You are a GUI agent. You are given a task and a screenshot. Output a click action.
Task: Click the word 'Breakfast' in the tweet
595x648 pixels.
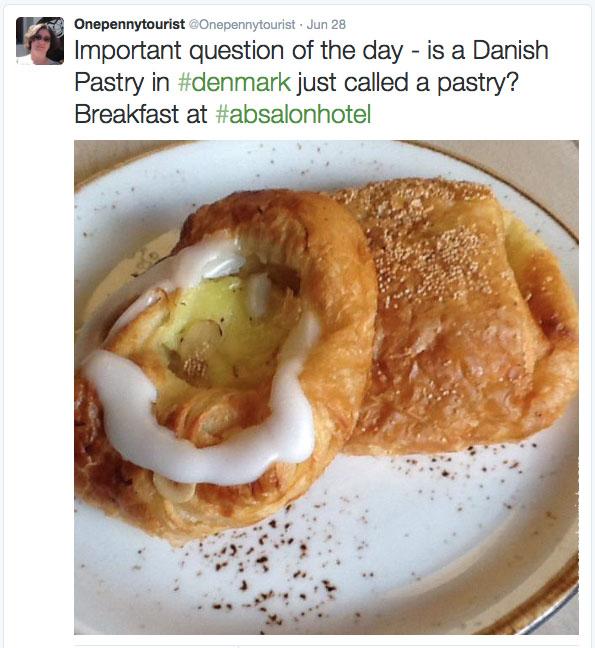[x=127, y=114]
